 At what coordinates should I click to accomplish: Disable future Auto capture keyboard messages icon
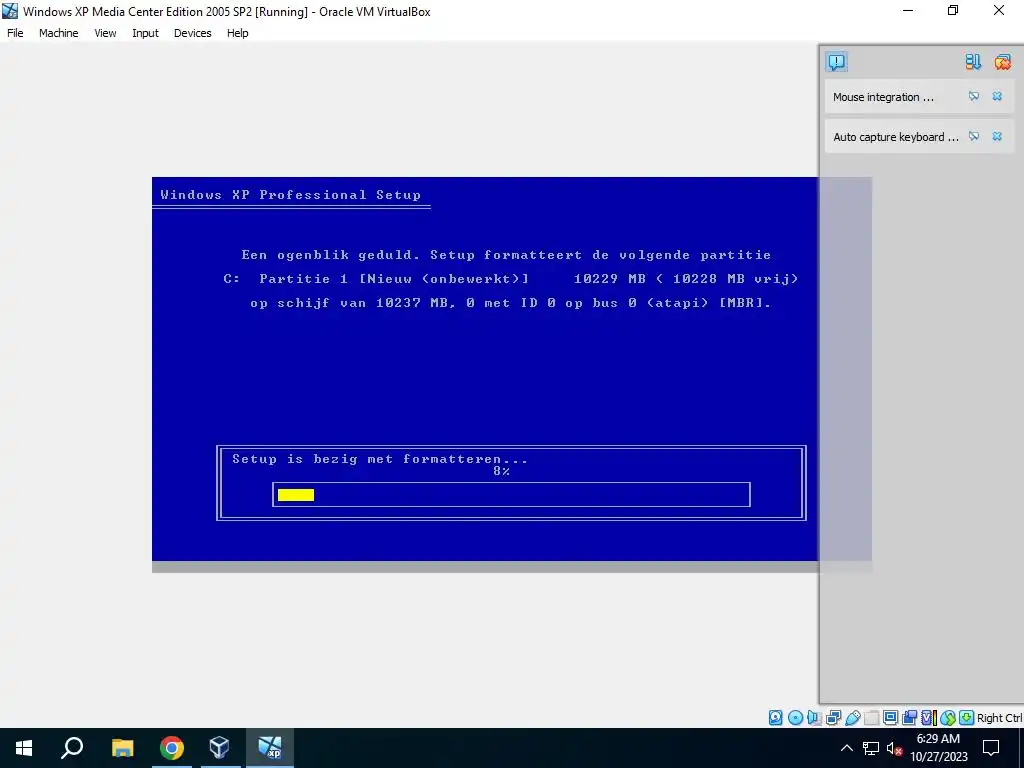coord(974,136)
